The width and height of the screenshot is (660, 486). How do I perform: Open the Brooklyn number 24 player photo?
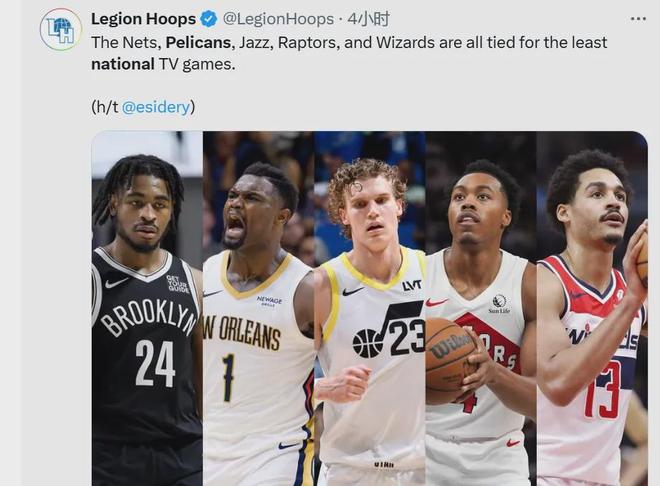[147, 308]
